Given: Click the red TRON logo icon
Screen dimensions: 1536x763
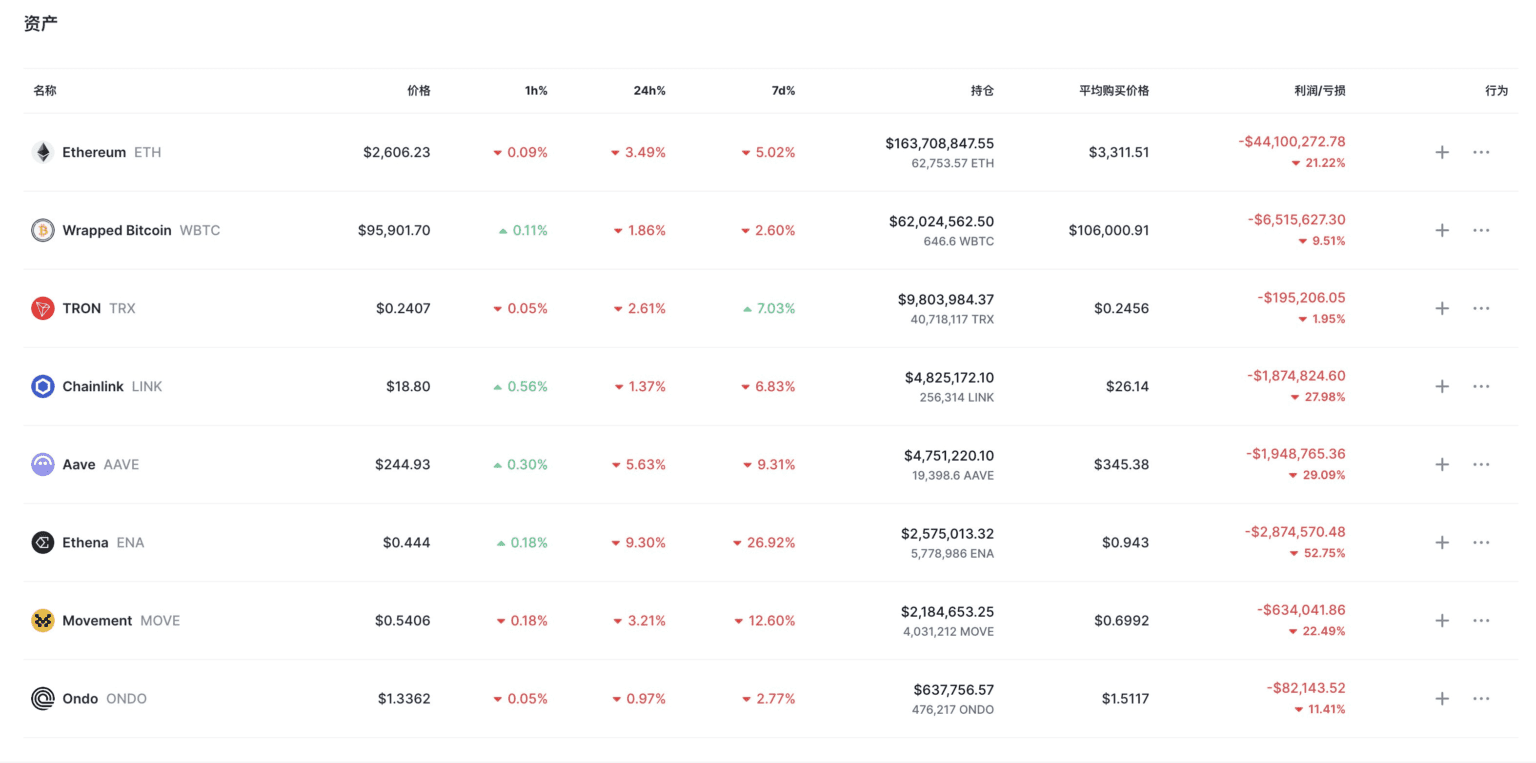Looking at the screenshot, I should coord(42,308).
